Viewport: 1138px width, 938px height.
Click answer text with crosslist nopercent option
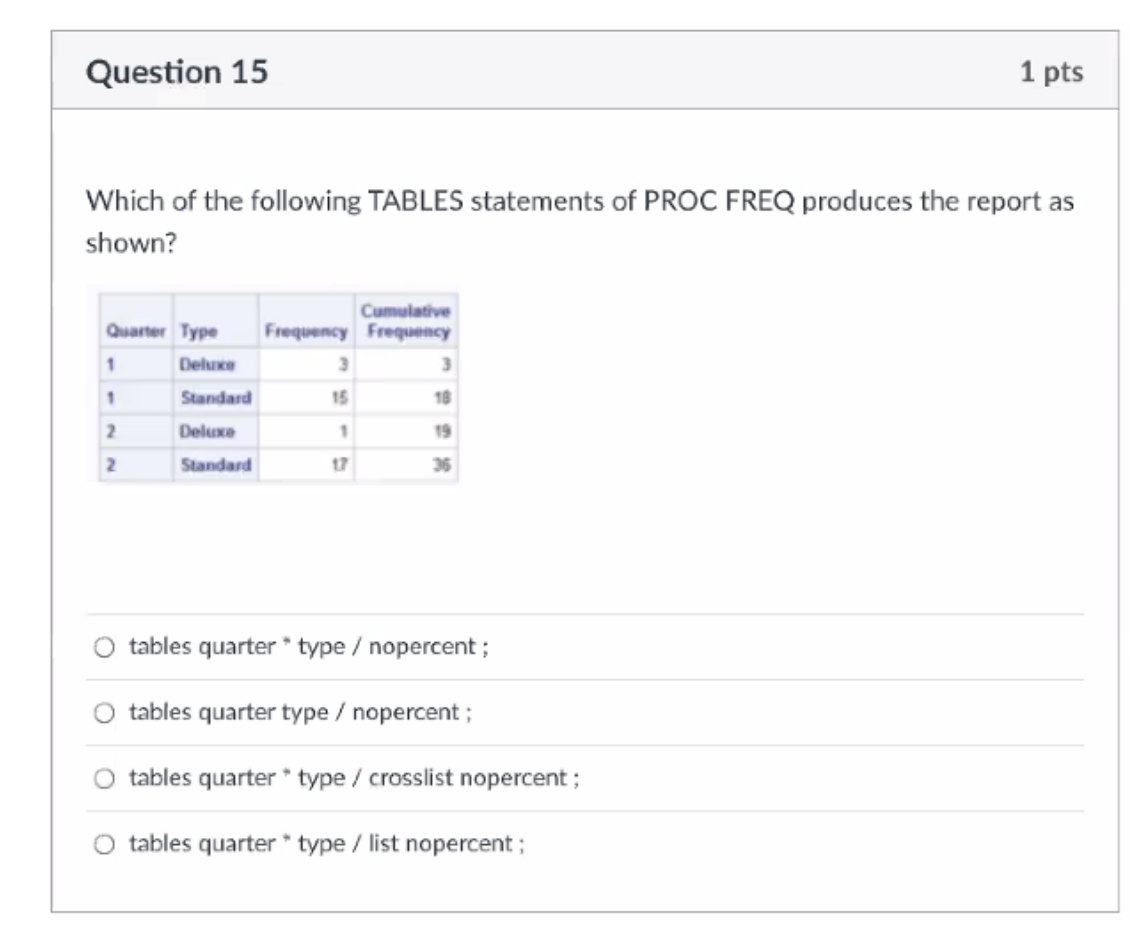click(354, 778)
